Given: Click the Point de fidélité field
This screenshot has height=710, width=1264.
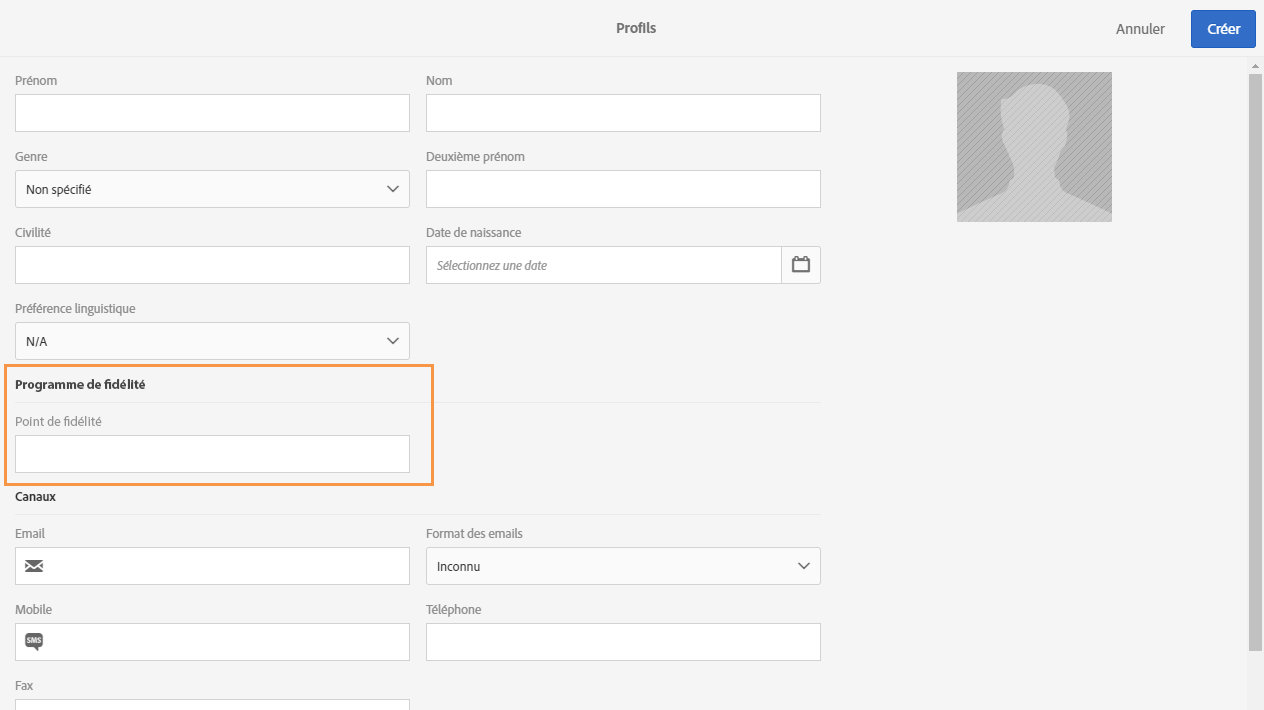Looking at the screenshot, I should (212, 454).
